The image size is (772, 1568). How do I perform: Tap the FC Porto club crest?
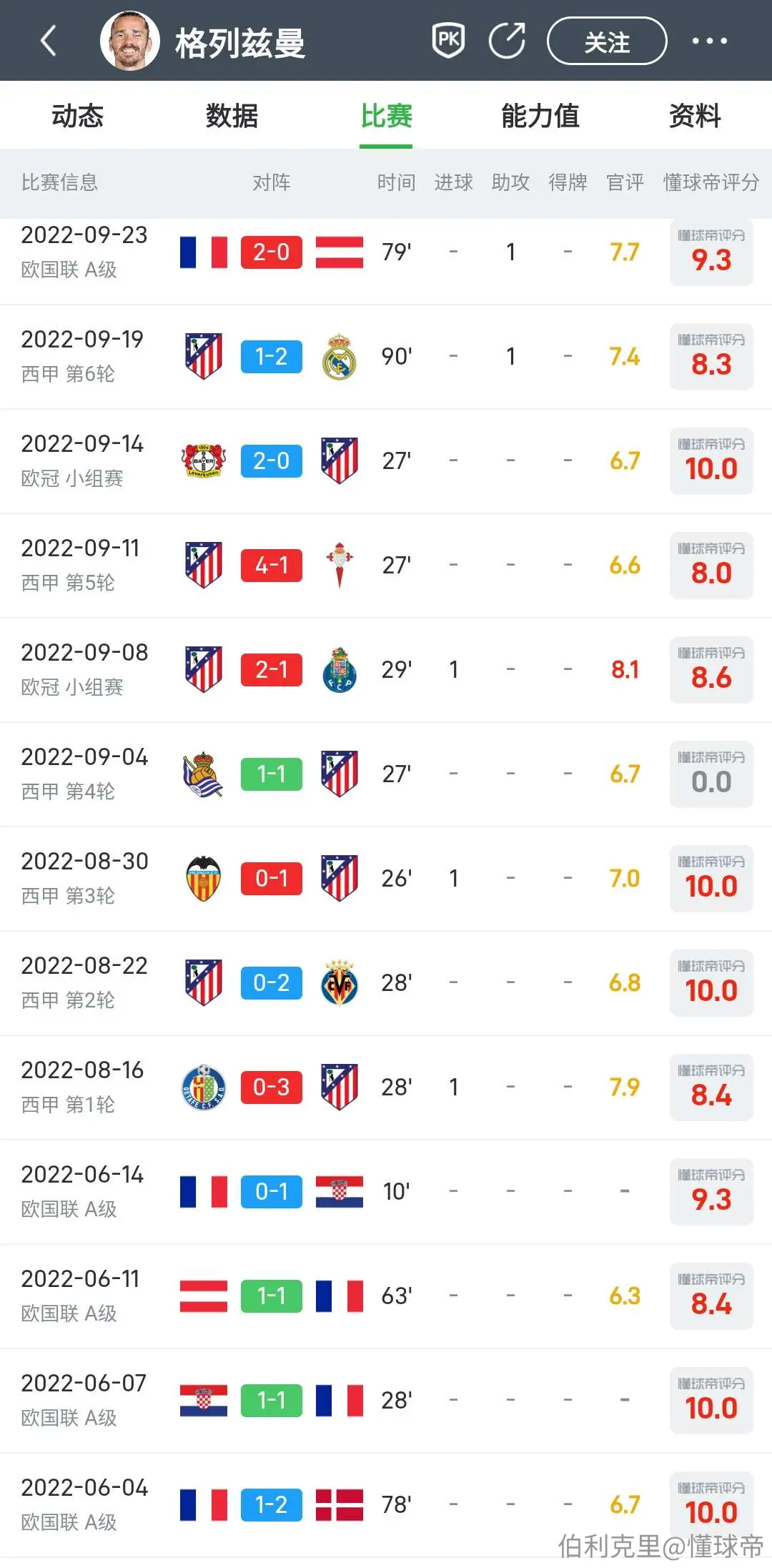pos(340,669)
